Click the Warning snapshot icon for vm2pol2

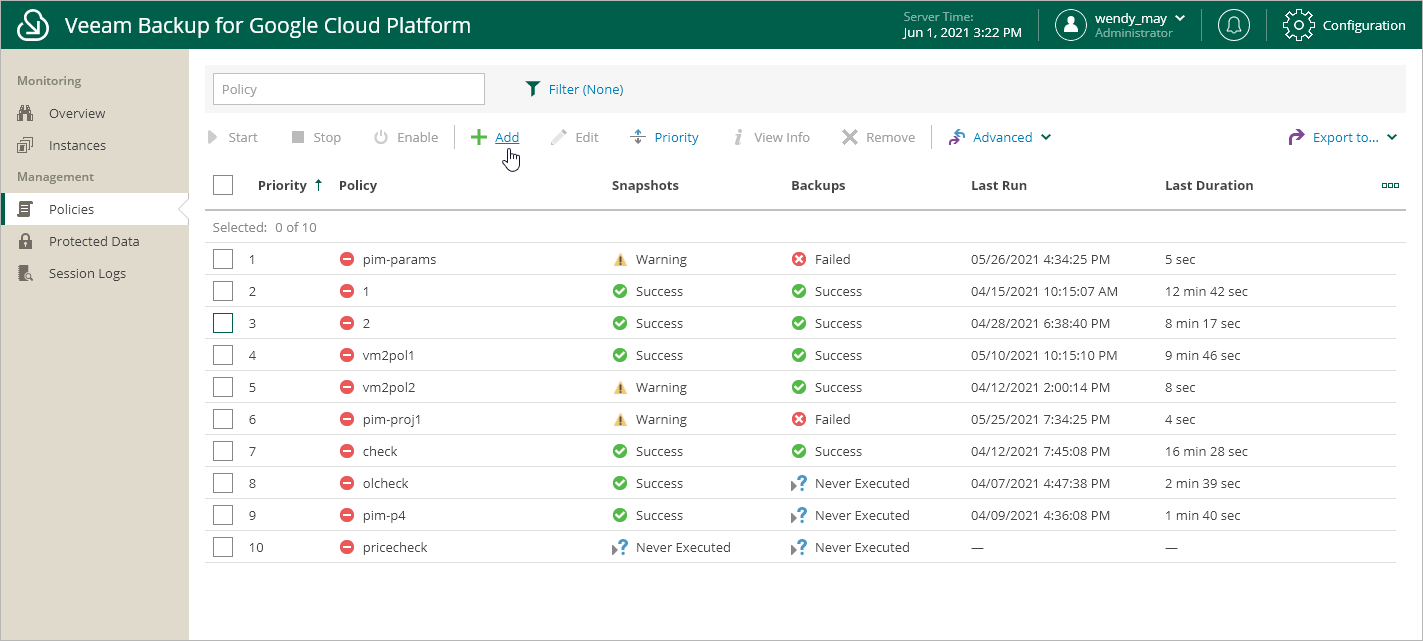click(x=620, y=387)
